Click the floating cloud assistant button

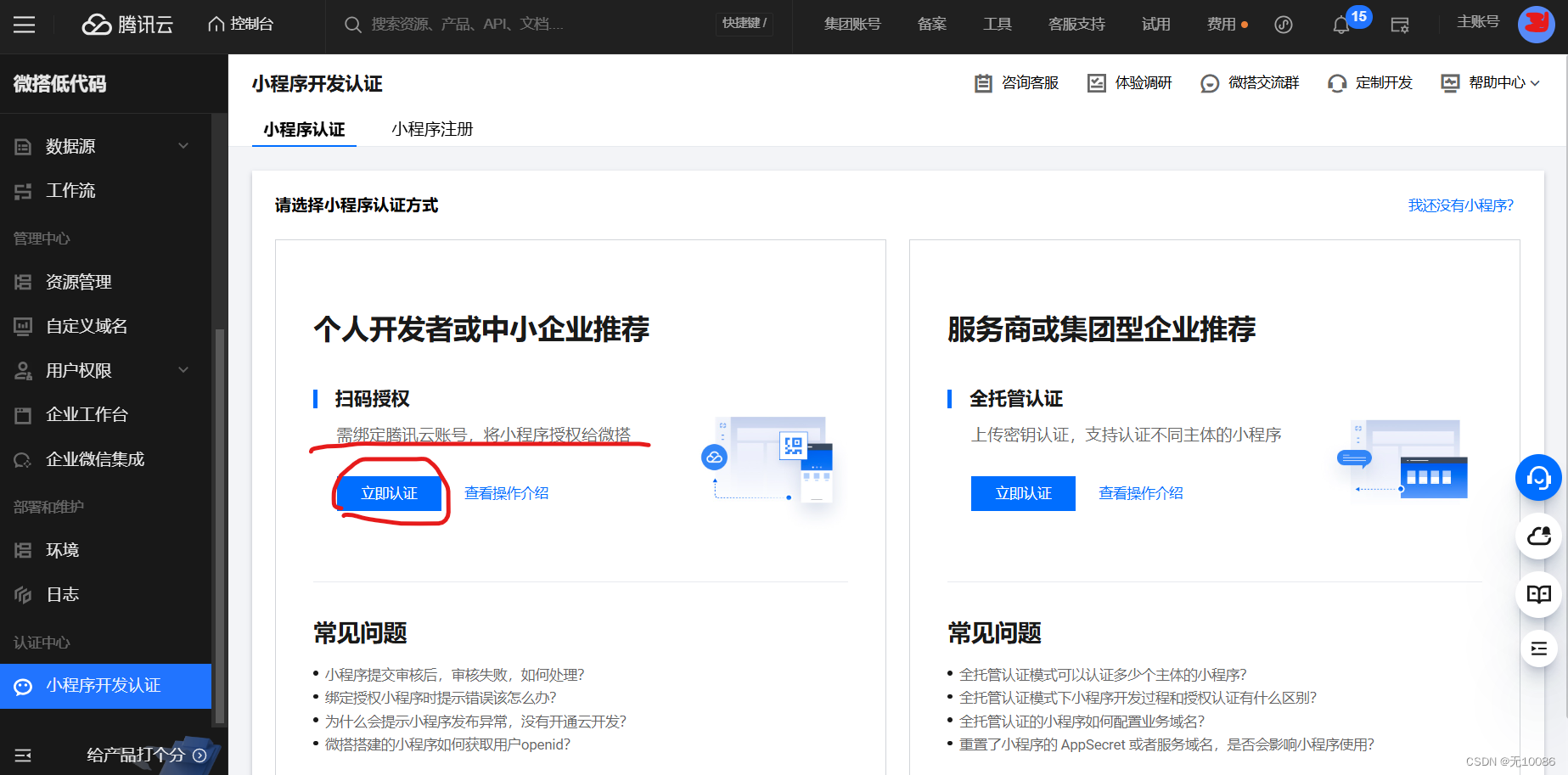click(1538, 536)
